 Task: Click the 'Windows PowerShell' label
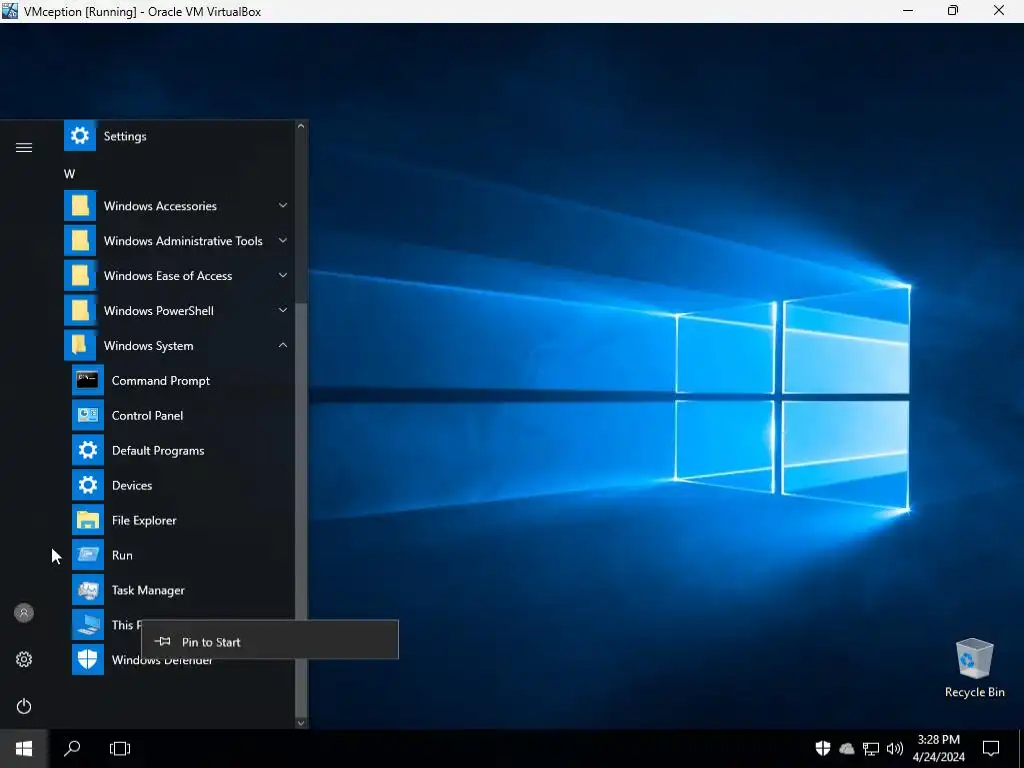tap(159, 311)
